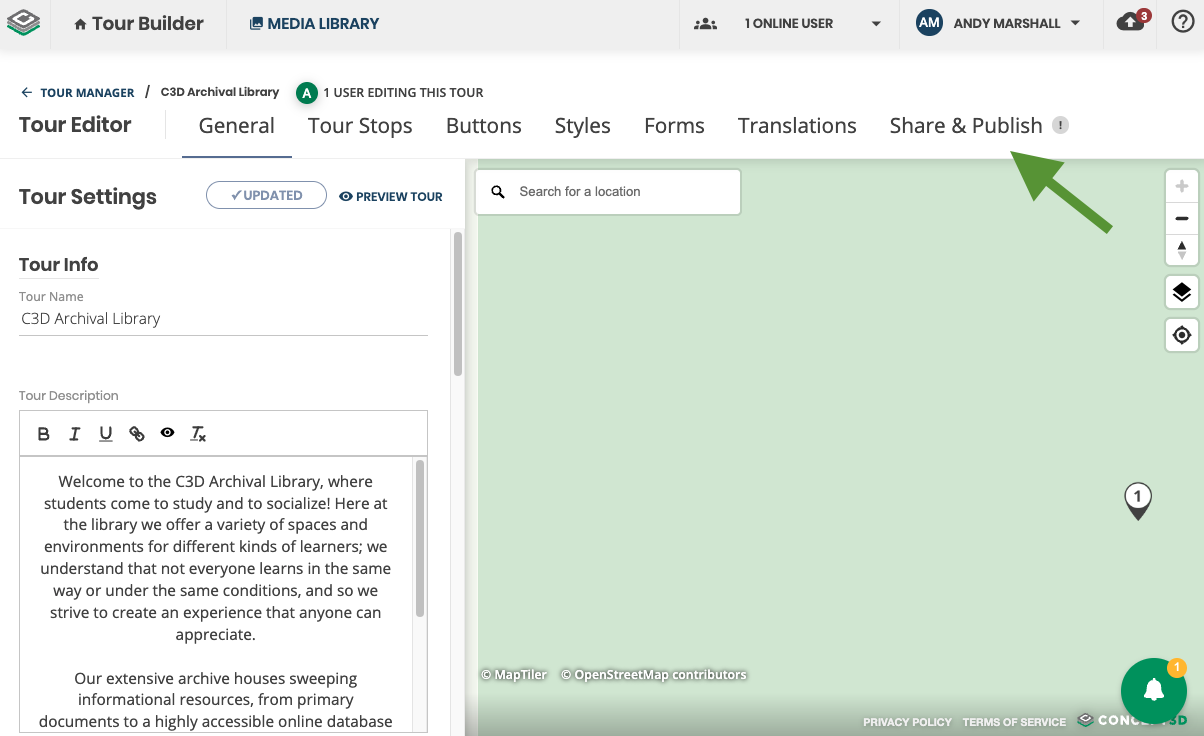Toggle bold in the Tour Description editor
The width and height of the screenshot is (1204, 736).
pos(43,433)
